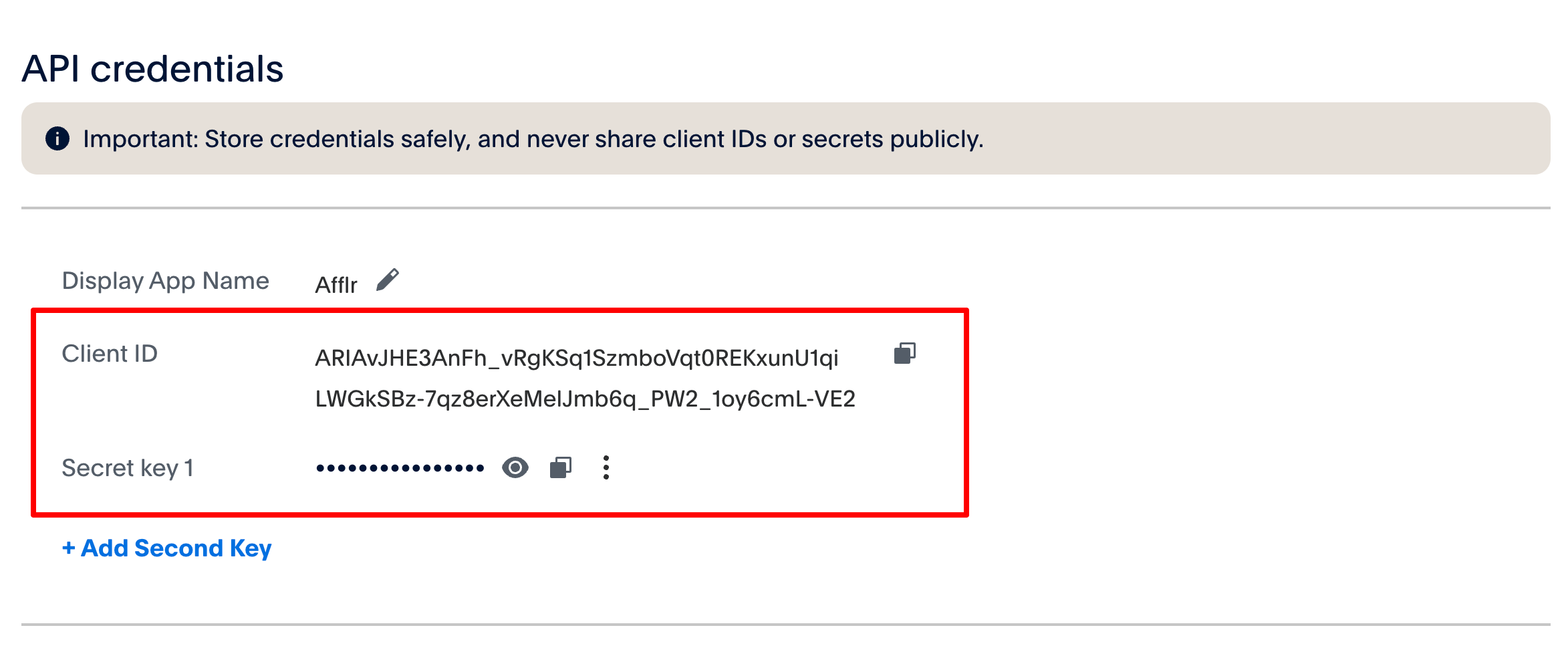This screenshot has height=650, width=1568.
Task: Click the divider line below the warning banner
Action: tap(785, 208)
